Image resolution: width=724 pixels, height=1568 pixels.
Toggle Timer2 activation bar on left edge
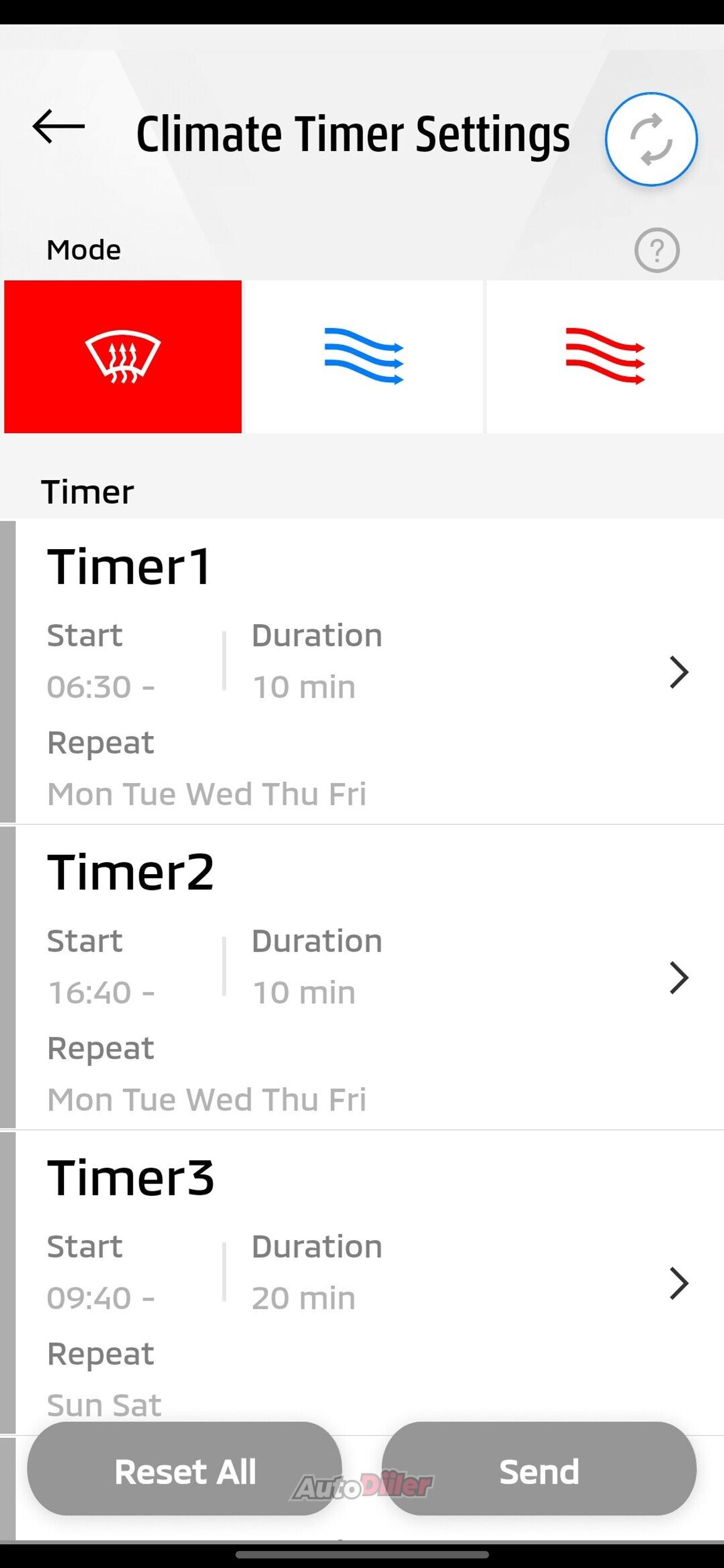pyautogui.click(x=8, y=977)
